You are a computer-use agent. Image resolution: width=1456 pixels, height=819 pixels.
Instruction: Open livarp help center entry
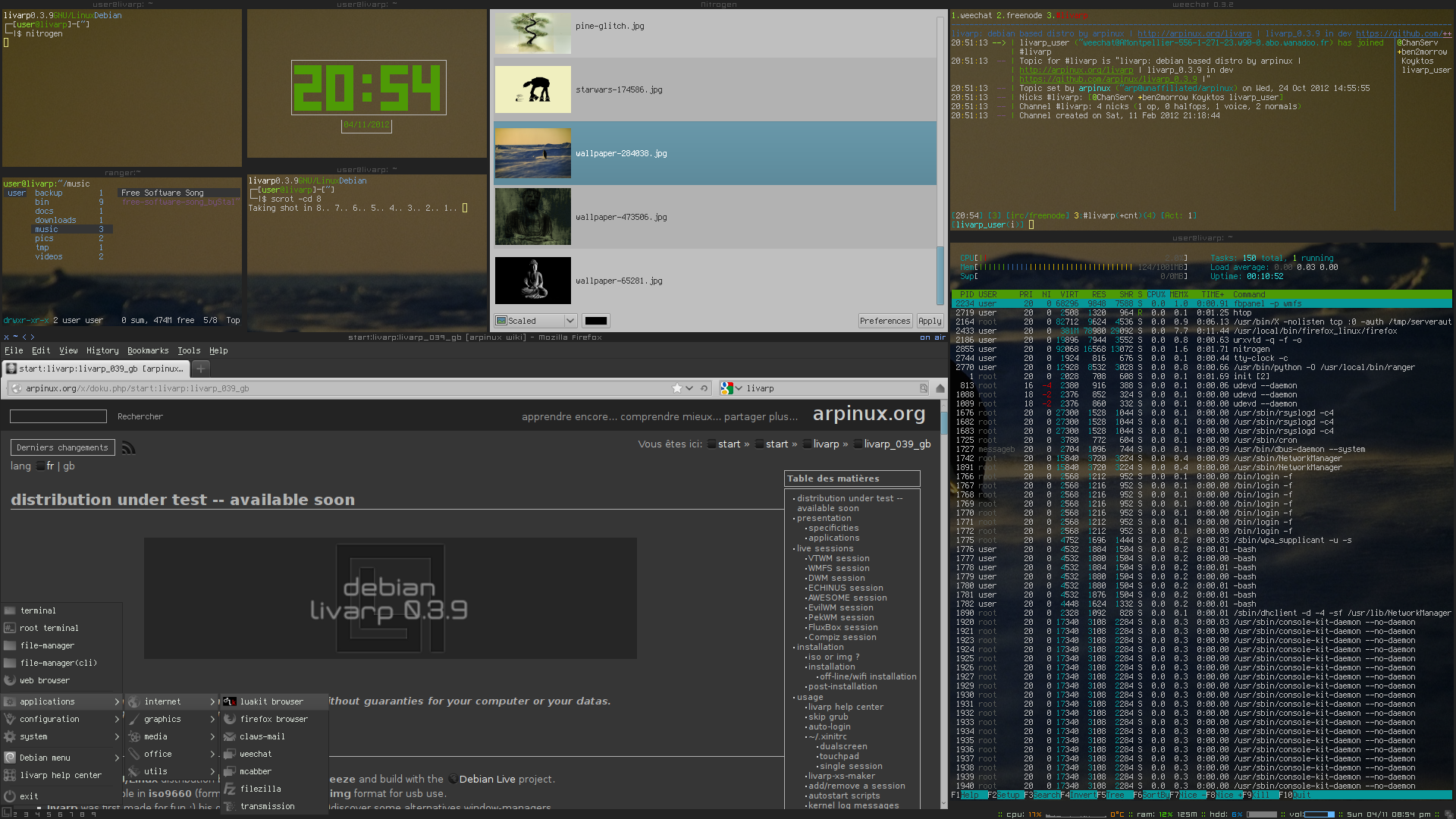coord(61,775)
